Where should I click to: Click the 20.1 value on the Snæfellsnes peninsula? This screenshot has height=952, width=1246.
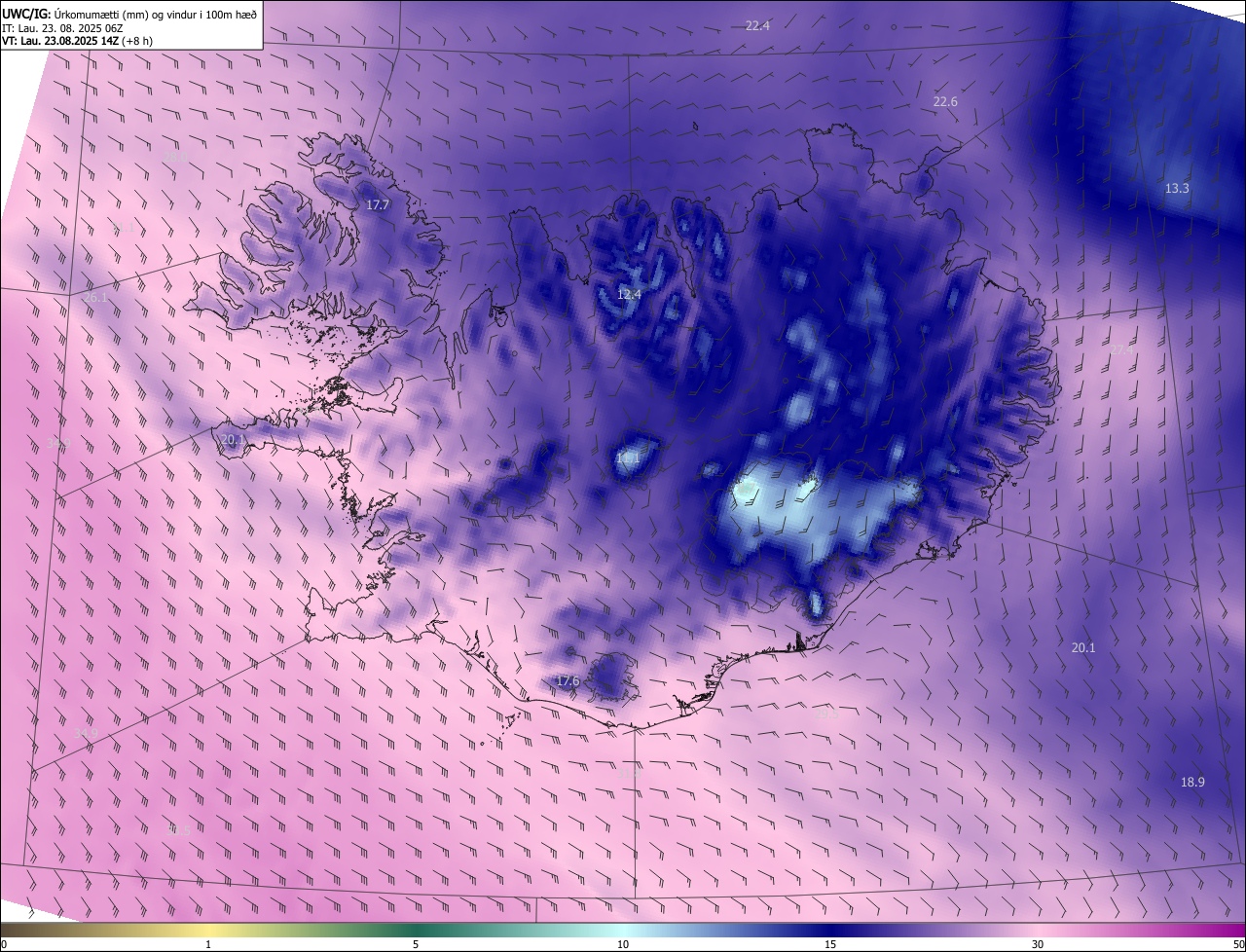(233, 440)
